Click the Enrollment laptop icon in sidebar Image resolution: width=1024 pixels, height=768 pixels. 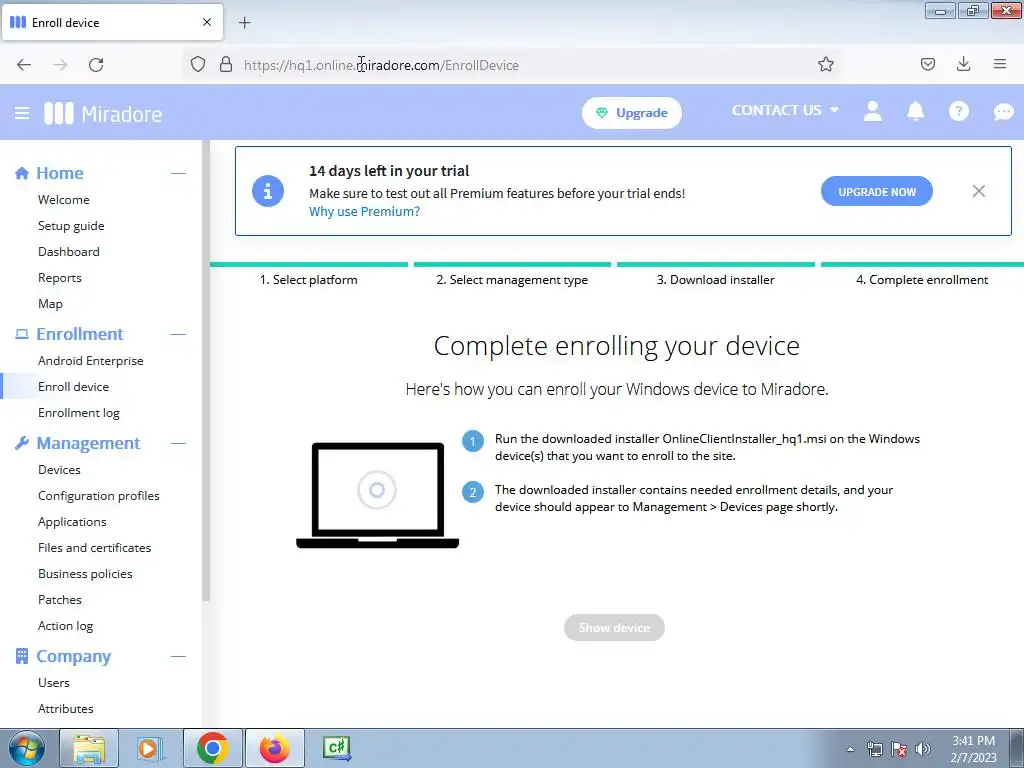[x=22, y=334]
